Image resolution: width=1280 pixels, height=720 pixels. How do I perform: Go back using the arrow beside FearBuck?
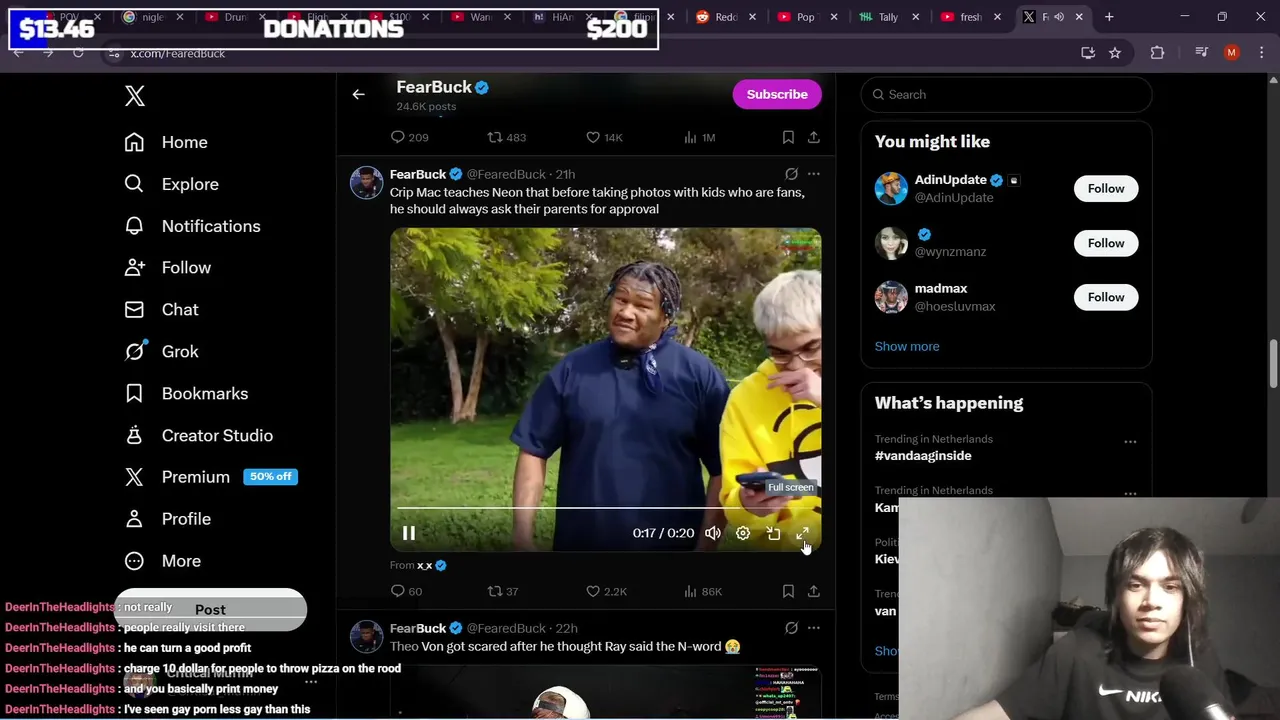pyautogui.click(x=358, y=94)
